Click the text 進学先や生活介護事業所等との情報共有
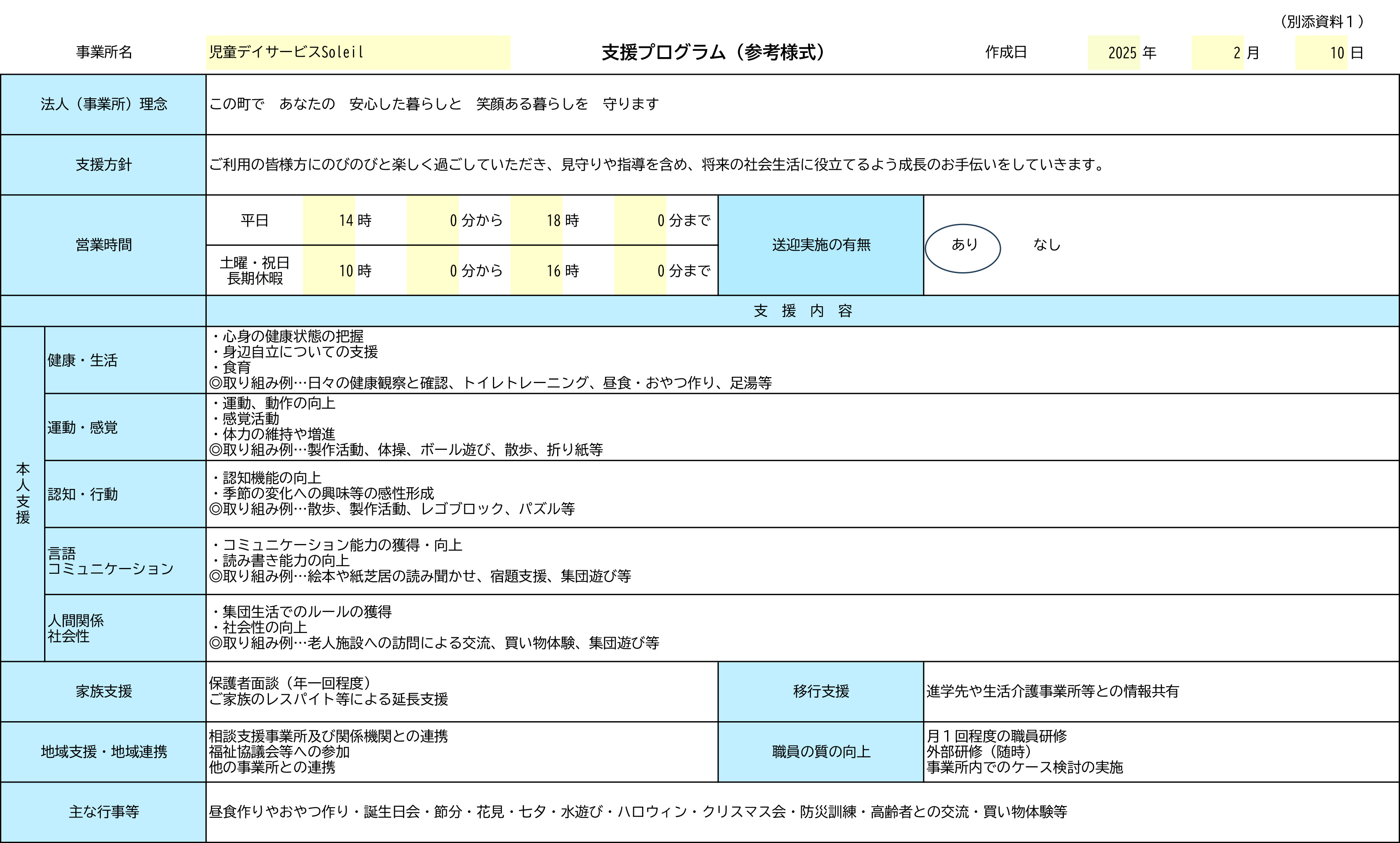1400x843 pixels. [1053, 691]
